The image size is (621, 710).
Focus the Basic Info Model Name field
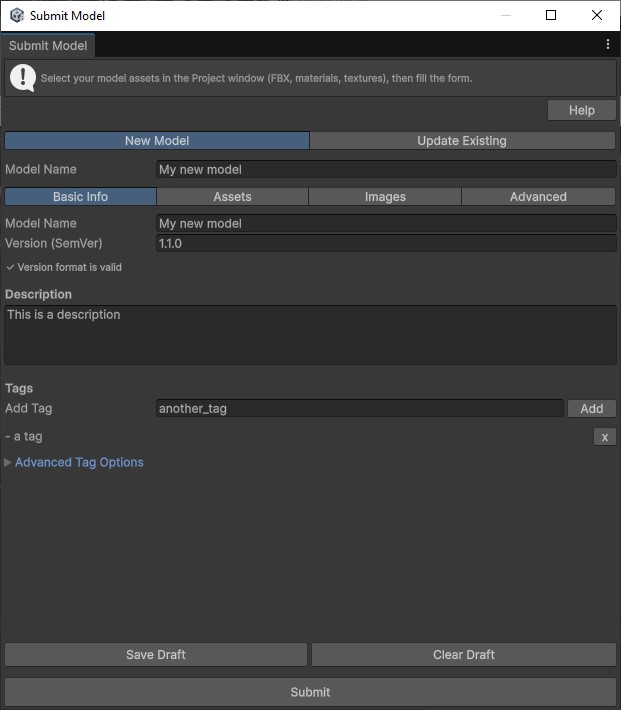386,223
